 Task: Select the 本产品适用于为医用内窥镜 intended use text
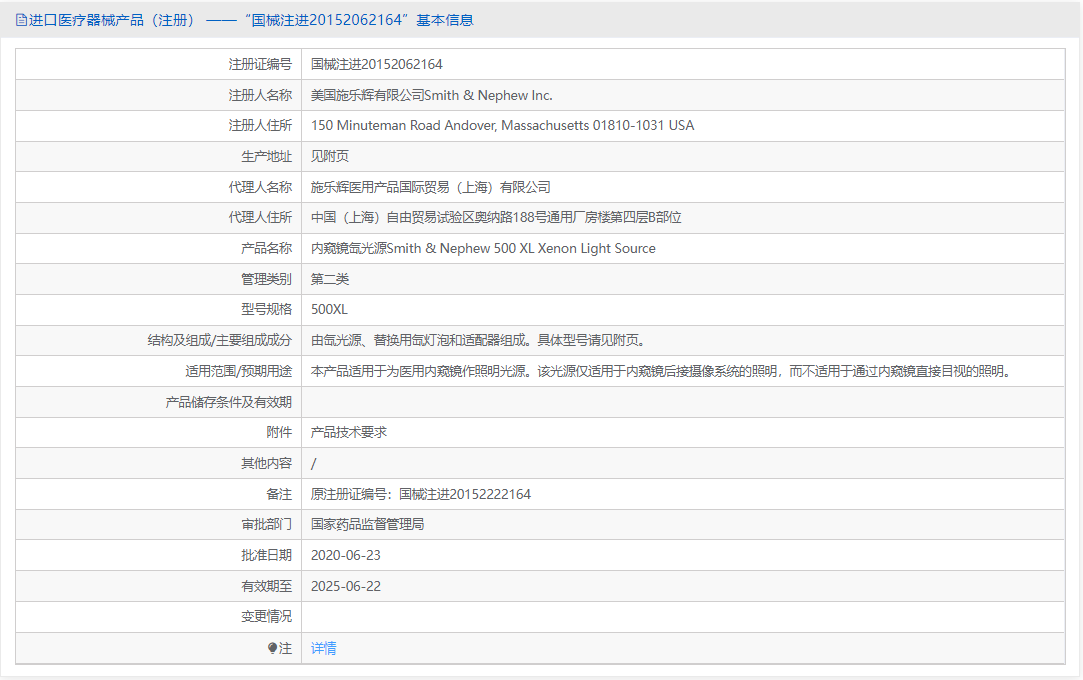[663, 371]
